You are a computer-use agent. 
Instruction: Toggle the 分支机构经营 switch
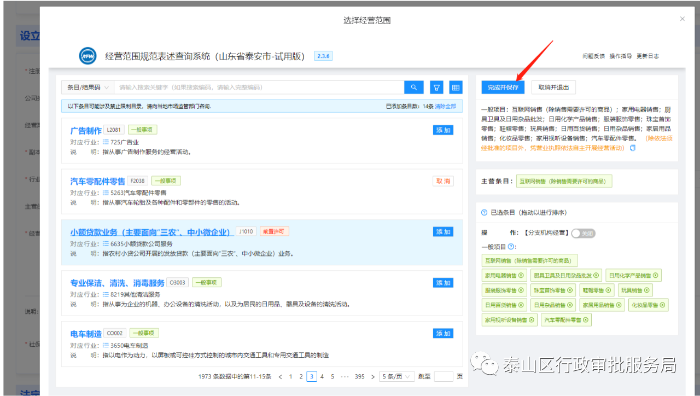(583, 233)
